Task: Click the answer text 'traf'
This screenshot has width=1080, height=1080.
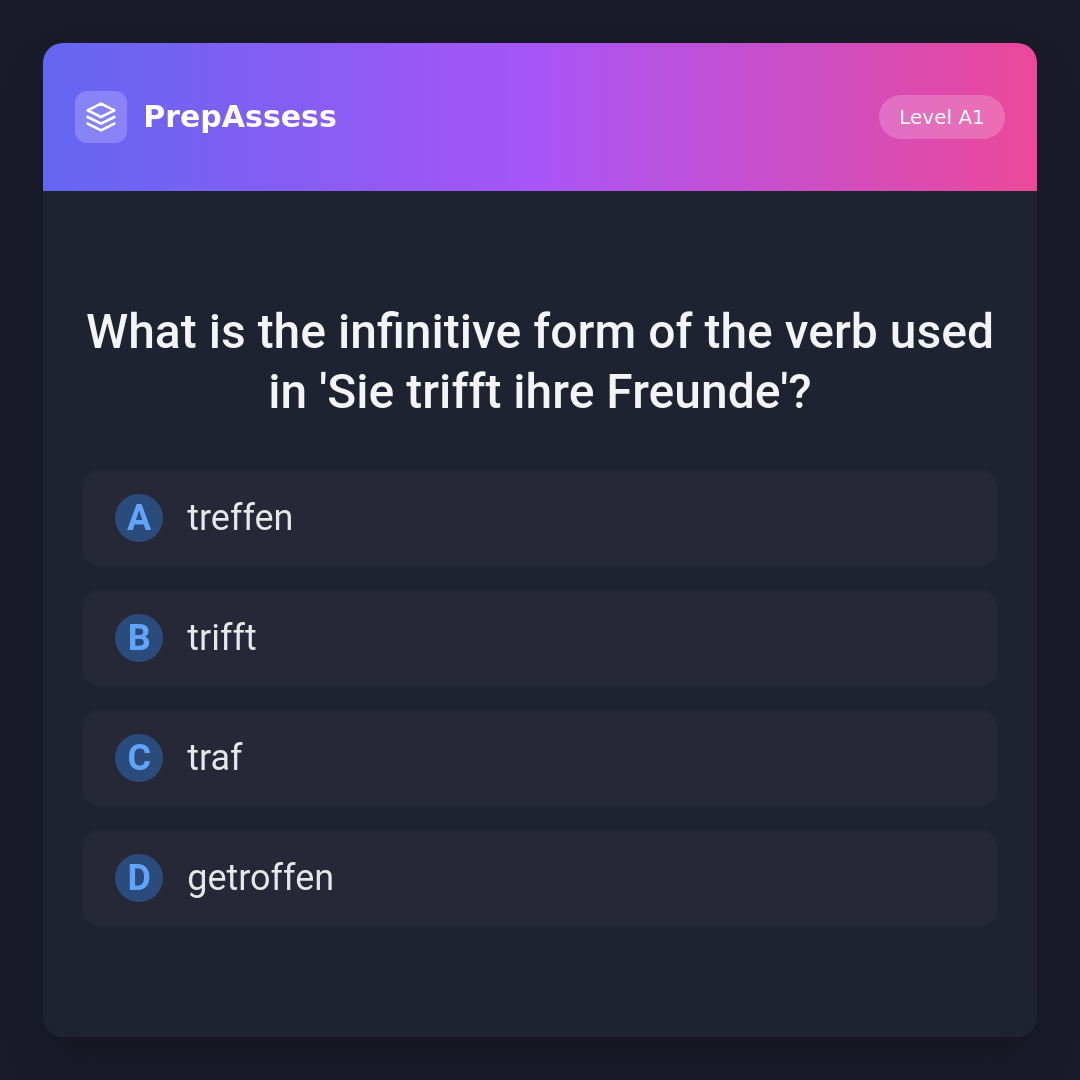Action: 215,758
